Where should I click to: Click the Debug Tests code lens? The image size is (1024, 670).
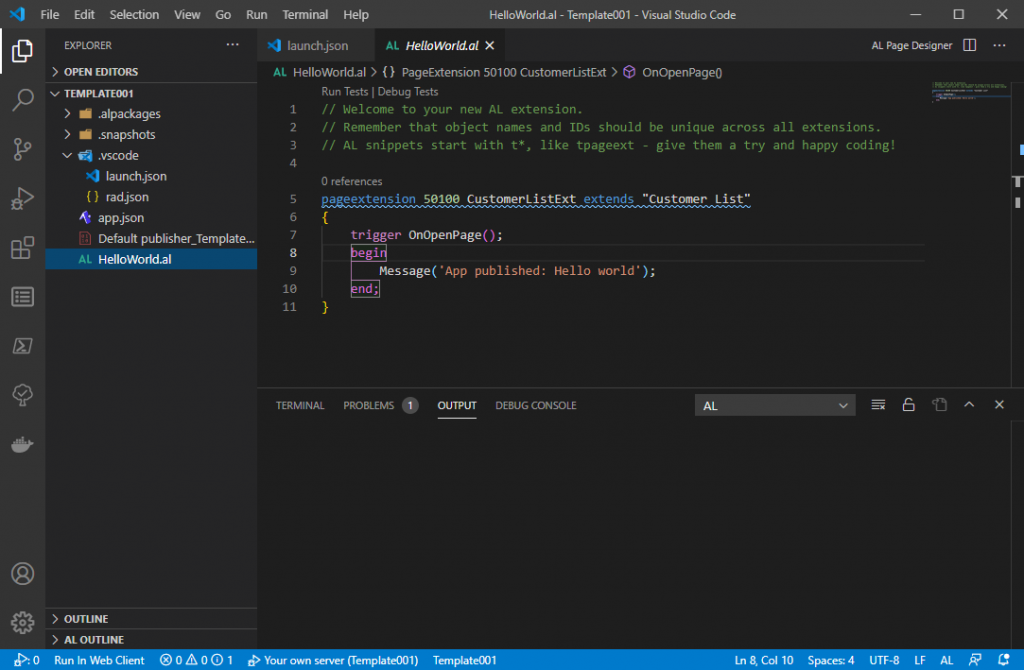tap(408, 92)
